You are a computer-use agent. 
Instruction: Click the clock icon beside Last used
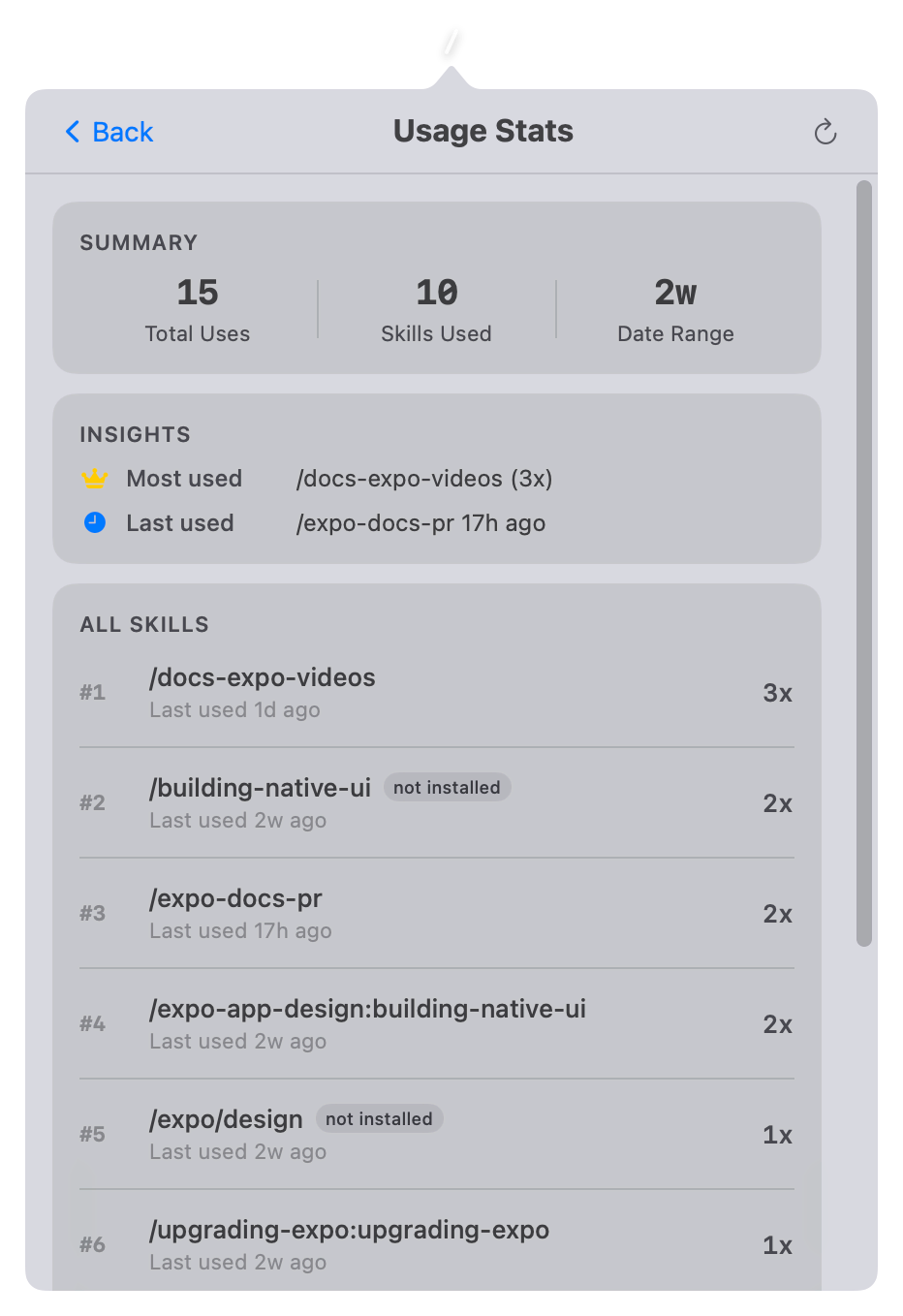(x=94, y=522)
